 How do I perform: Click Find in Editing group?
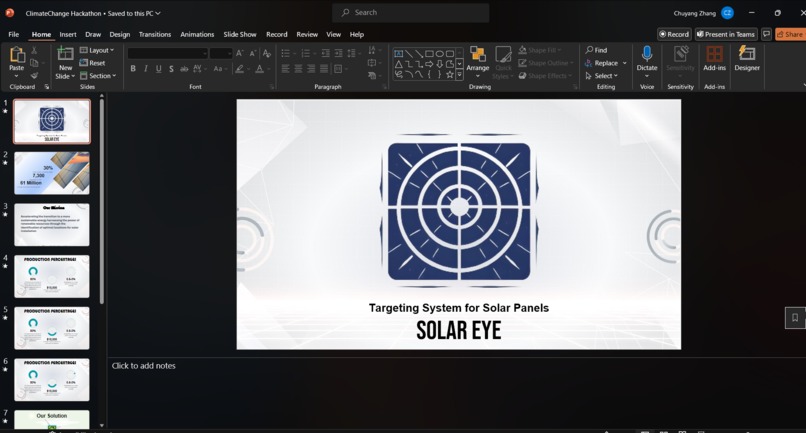click(596, 50)
